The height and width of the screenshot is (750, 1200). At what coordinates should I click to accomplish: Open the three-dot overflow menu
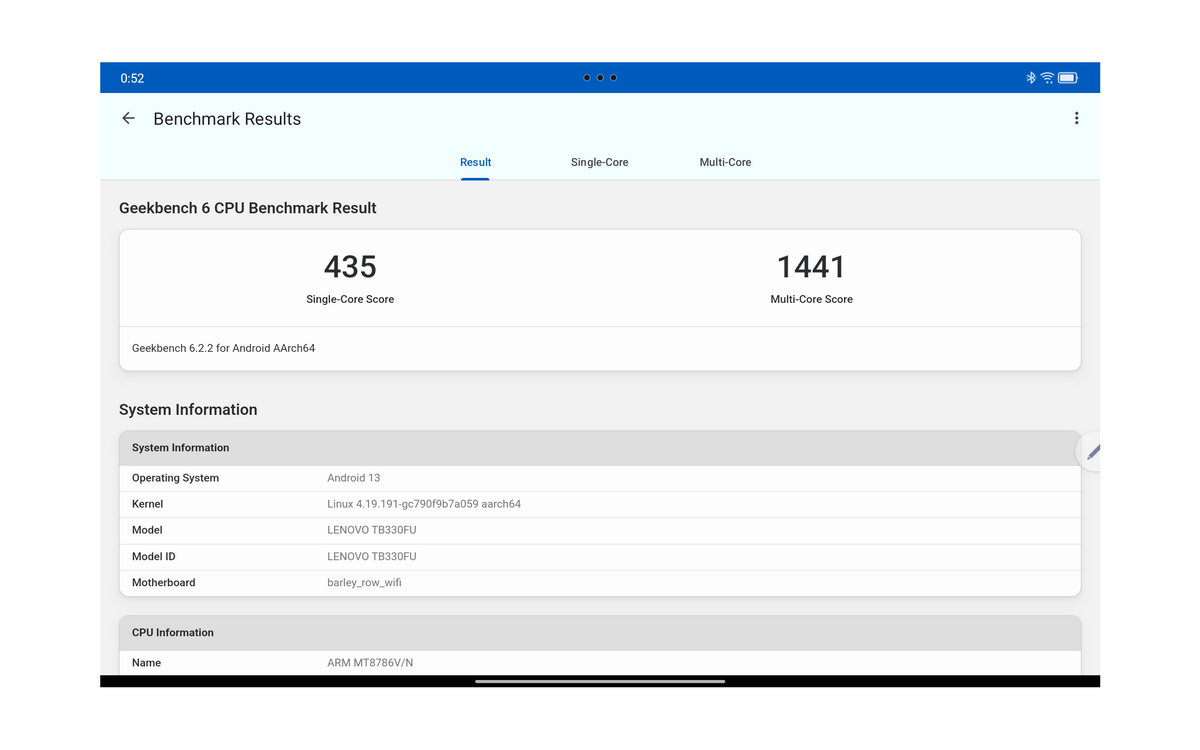coord(1076,118)
